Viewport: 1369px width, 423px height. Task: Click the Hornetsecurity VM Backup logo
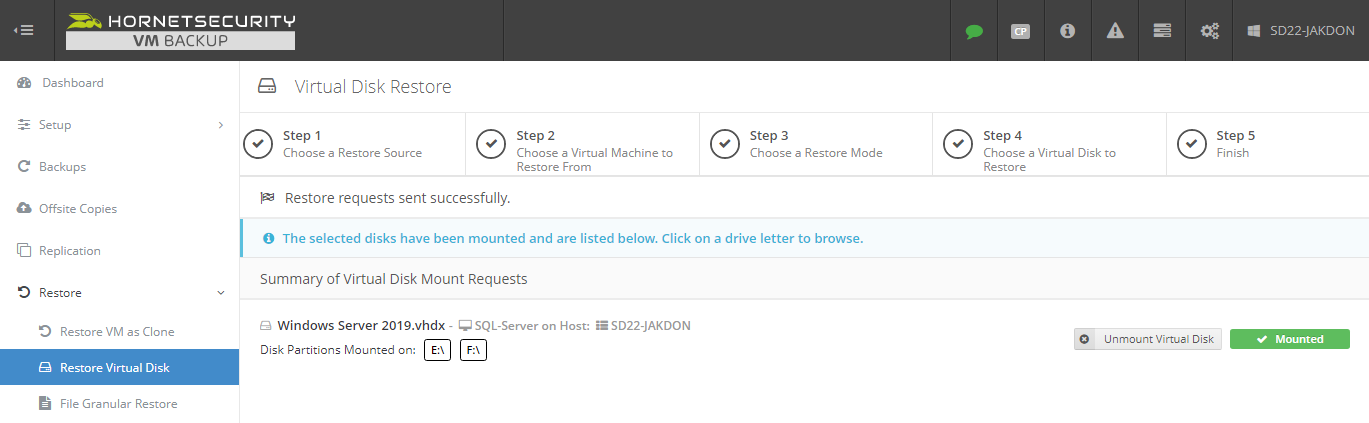coord(180,31)
